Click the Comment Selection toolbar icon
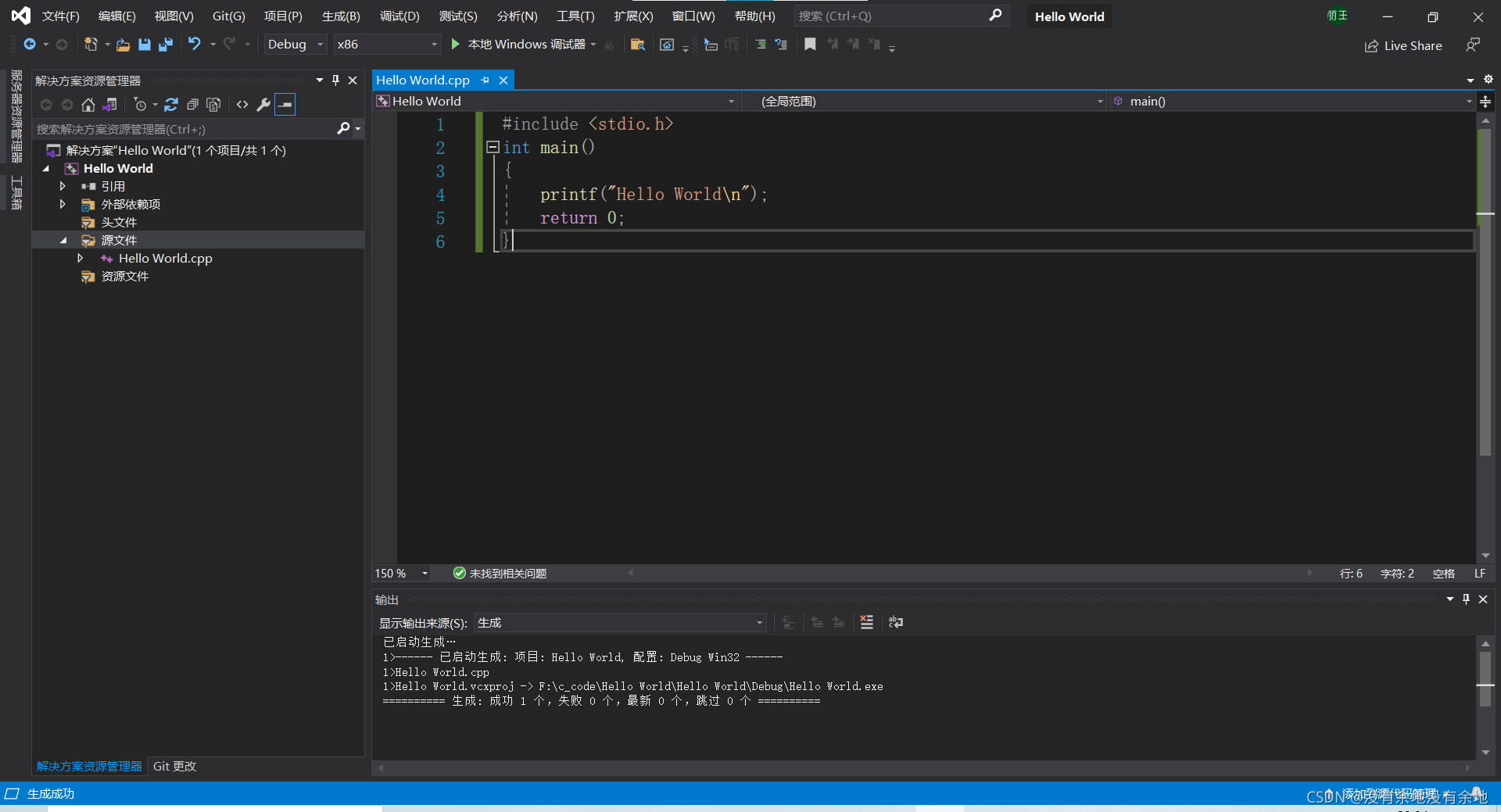 761,45
